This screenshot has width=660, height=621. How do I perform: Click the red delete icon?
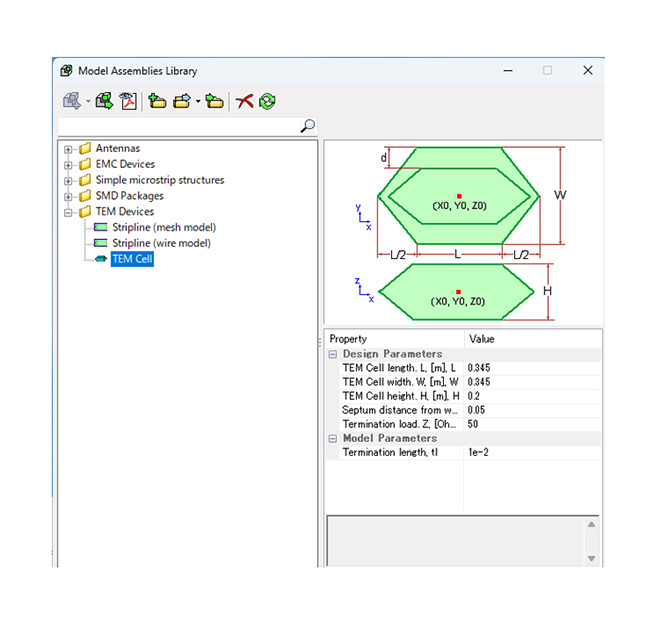pos(244,101)
